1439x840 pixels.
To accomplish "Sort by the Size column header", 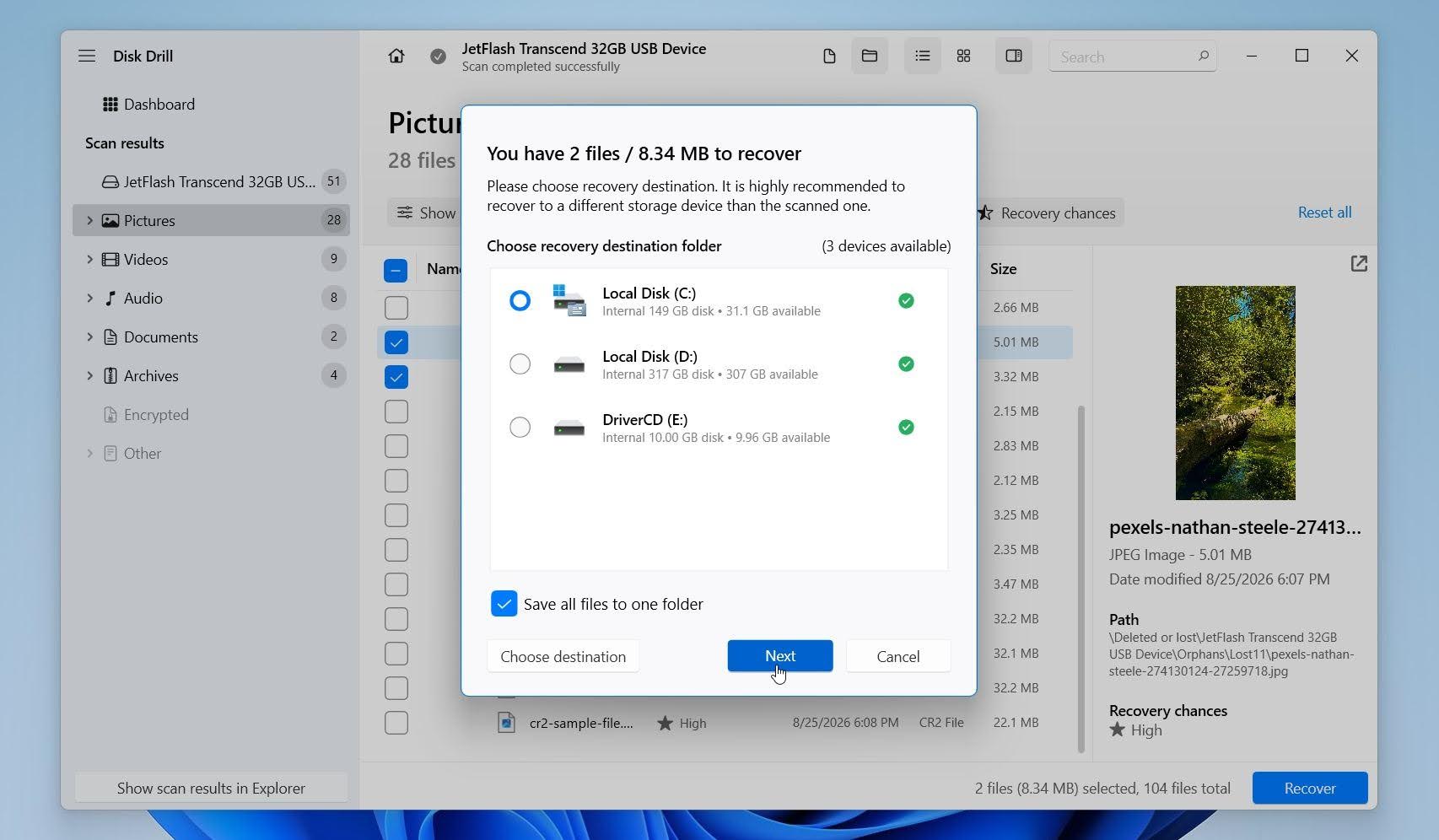I will pos(1003,269).
